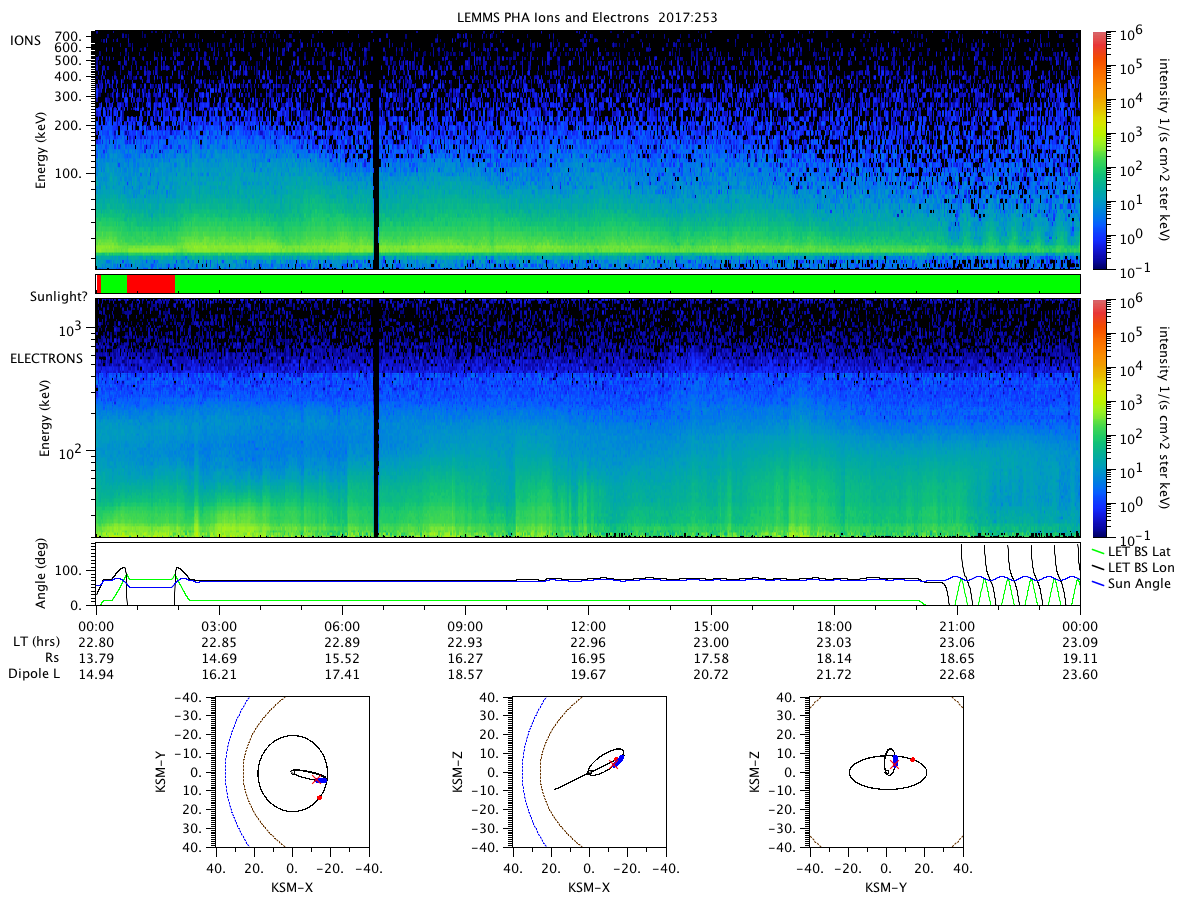Open the KSM-Y versus KSM-Z orbit plot
This screenshot has width=1200, height=900.
click(x=886, y=772)
